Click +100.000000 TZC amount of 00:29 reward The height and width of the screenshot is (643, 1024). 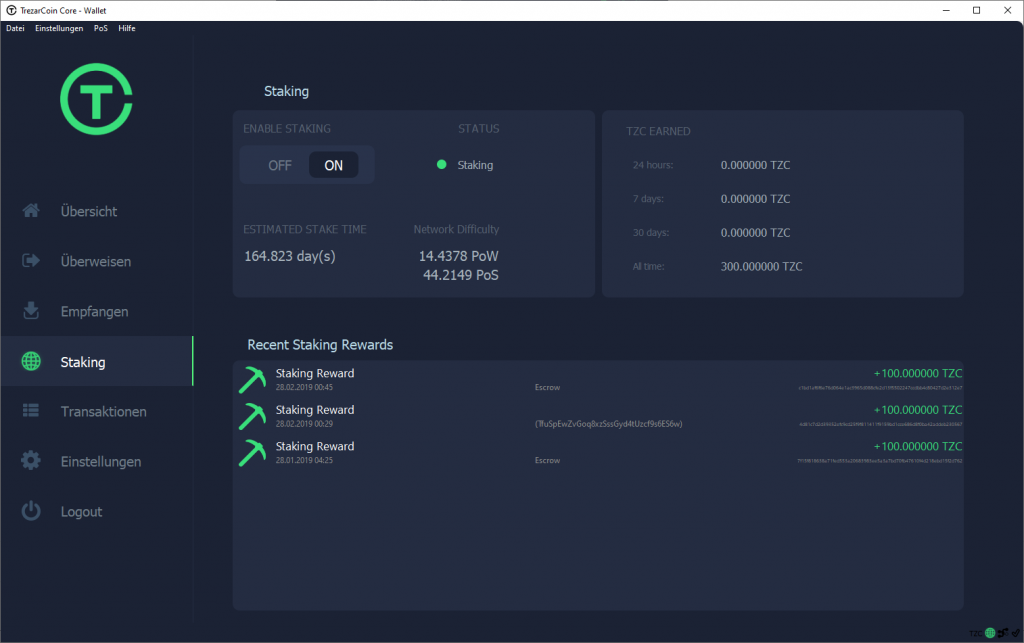point(918,410)
